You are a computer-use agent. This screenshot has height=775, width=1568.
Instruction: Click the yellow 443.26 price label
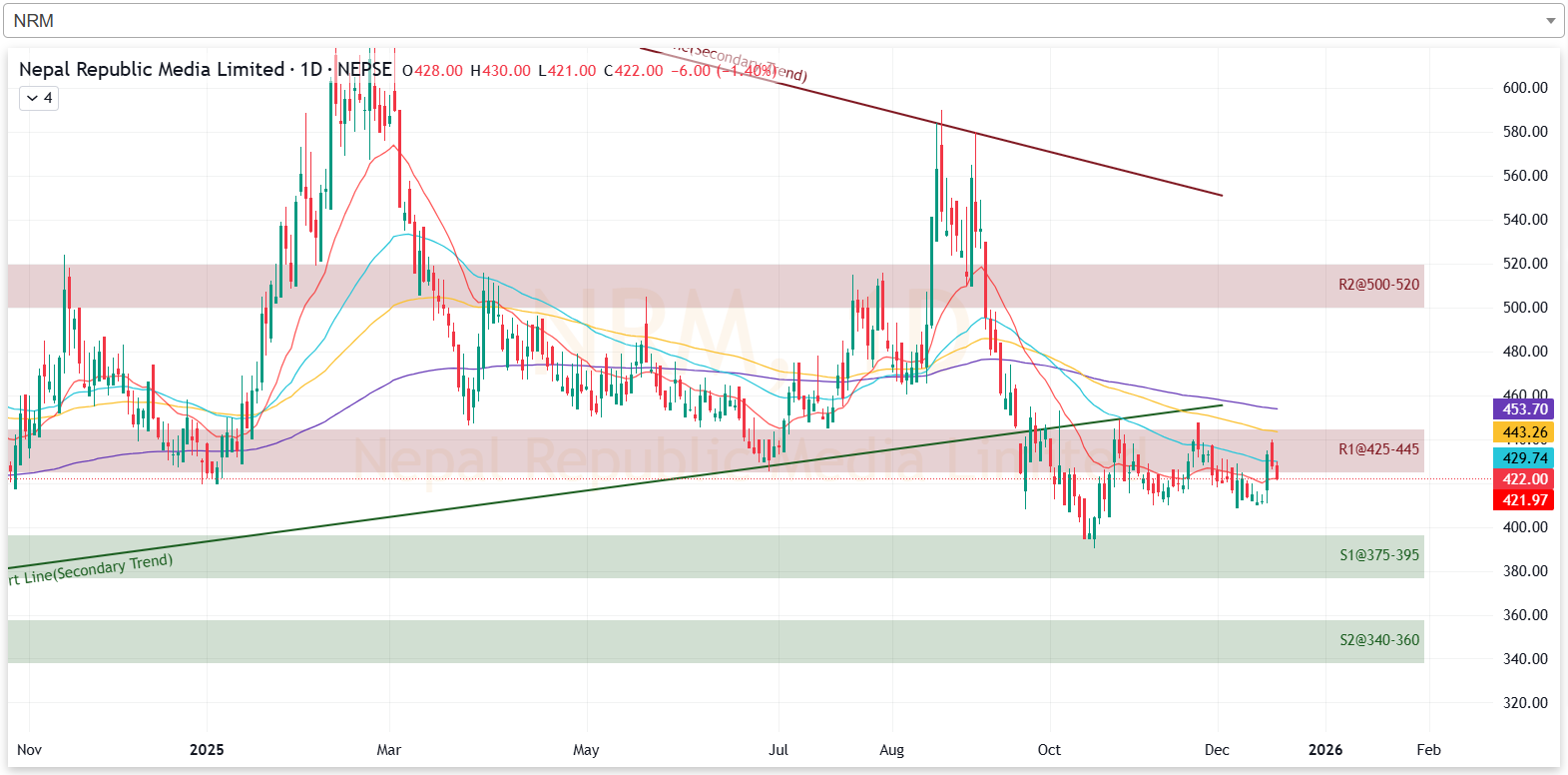point(1524,432)
